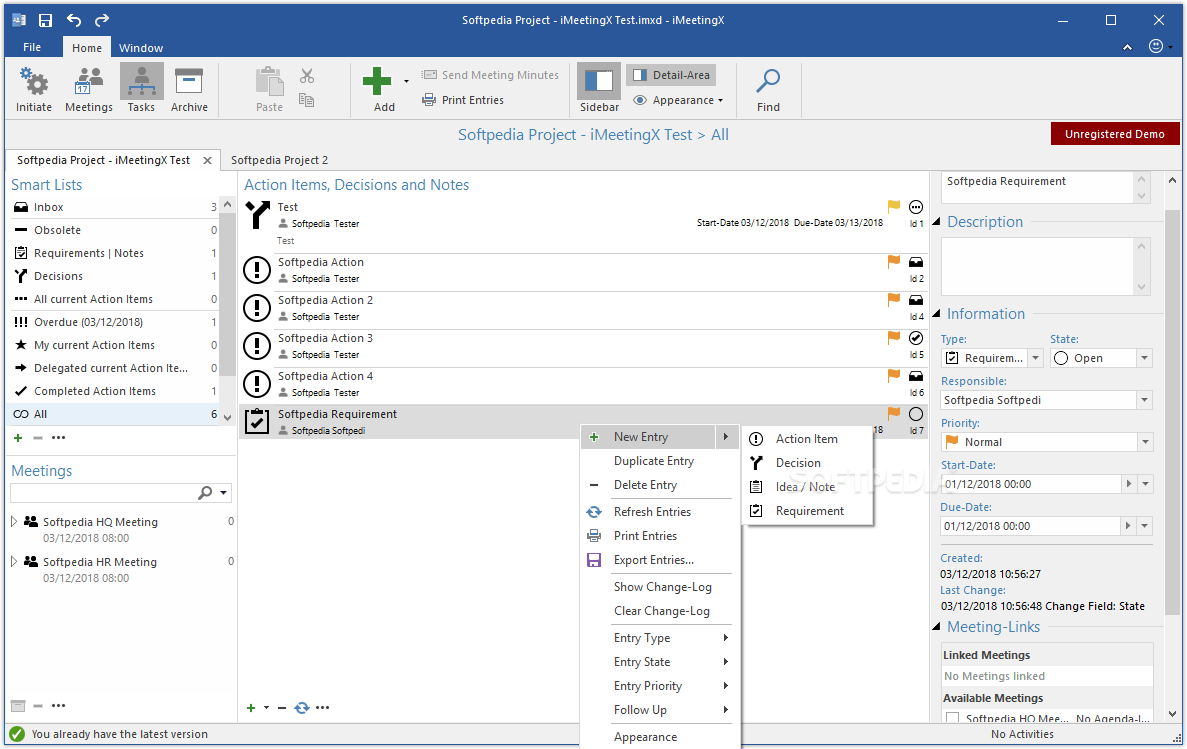Click the flag icon on Softpedia Action 2 row
1187x749 pixels.
pyautogui.click(x=894, y=300)
